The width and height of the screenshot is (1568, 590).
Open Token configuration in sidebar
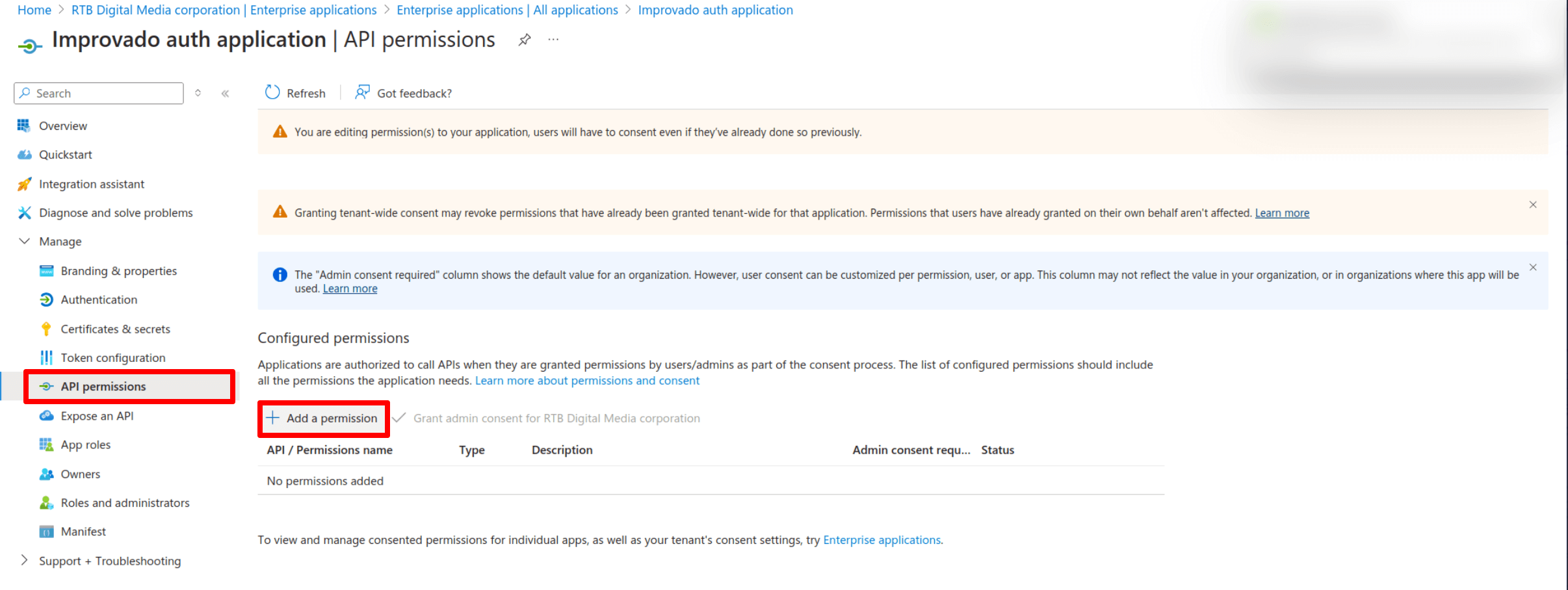point(112,357)
